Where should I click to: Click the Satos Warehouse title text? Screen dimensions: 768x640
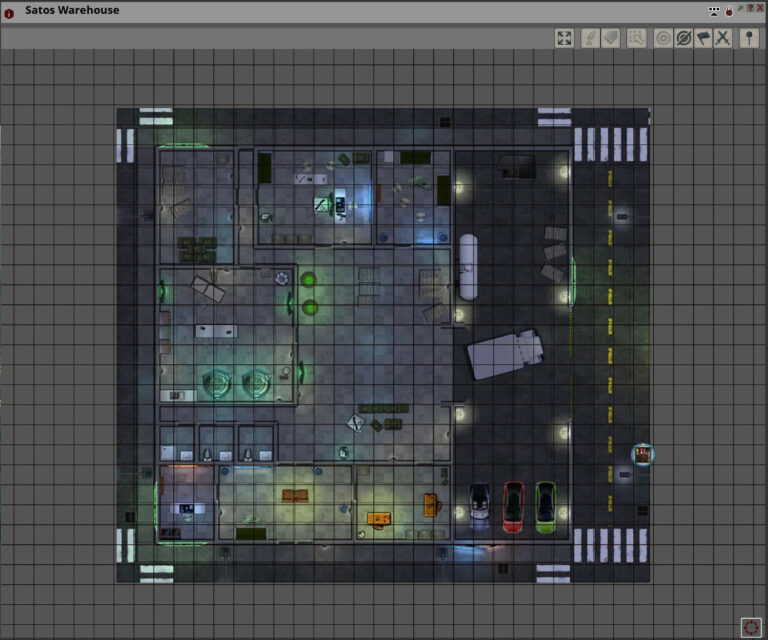72,10
